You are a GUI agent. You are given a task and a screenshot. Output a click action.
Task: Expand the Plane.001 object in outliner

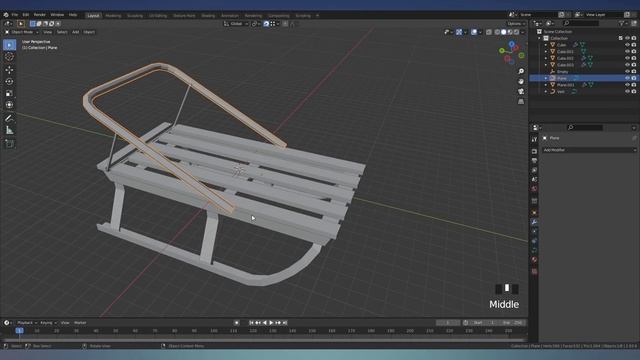[x=546, y=85]
